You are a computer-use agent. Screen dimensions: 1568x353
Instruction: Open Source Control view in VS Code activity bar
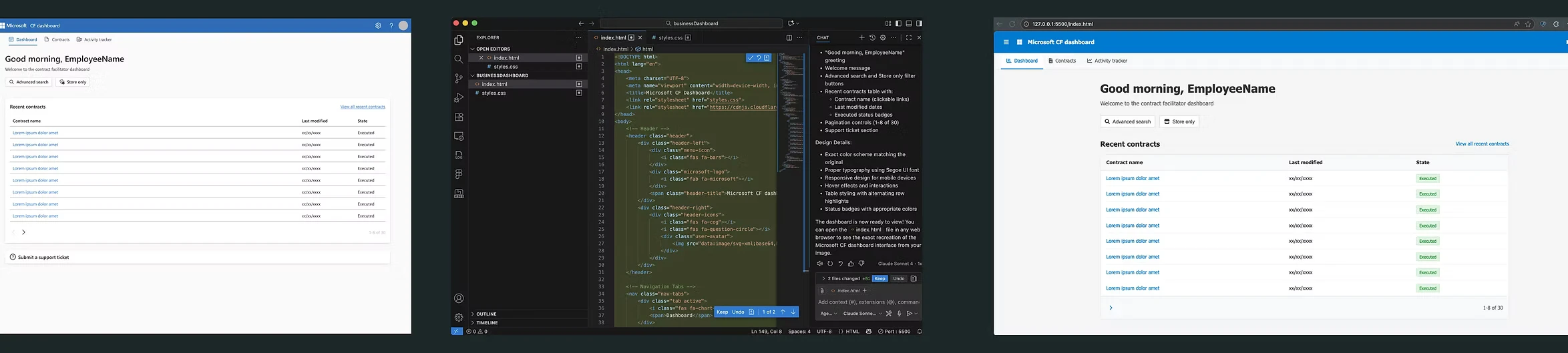[x=459, y=79]
